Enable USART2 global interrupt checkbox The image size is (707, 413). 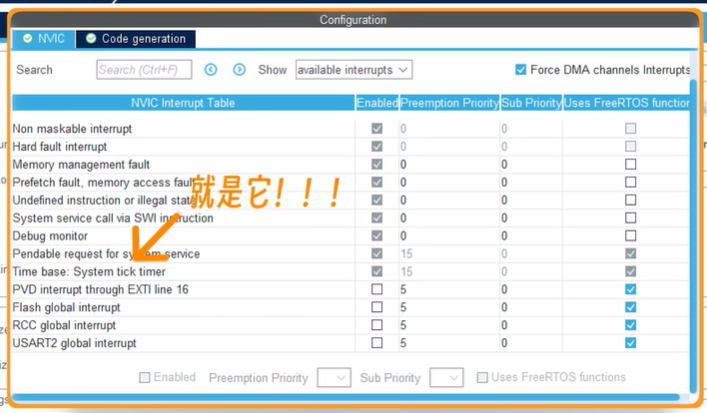[x=377, y=343]
